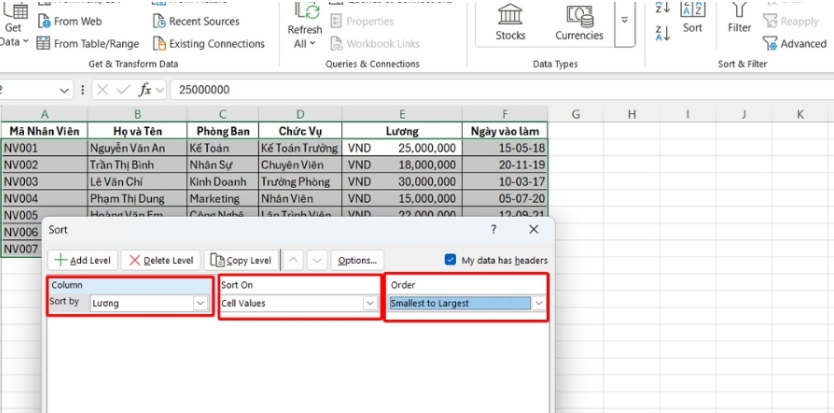Viewport: 834px width, 413px height.
Task: Click date cell 15-05-18
Action: 505,148
